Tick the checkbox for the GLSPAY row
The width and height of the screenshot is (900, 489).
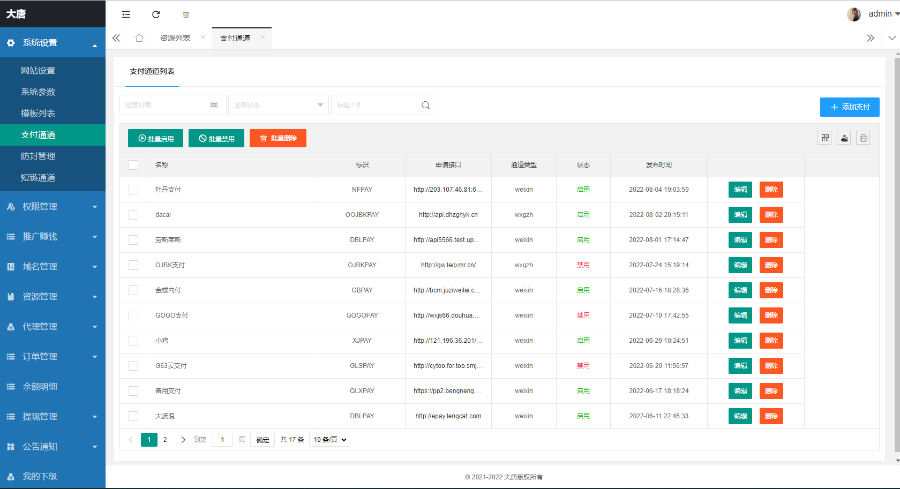point(133,366)
